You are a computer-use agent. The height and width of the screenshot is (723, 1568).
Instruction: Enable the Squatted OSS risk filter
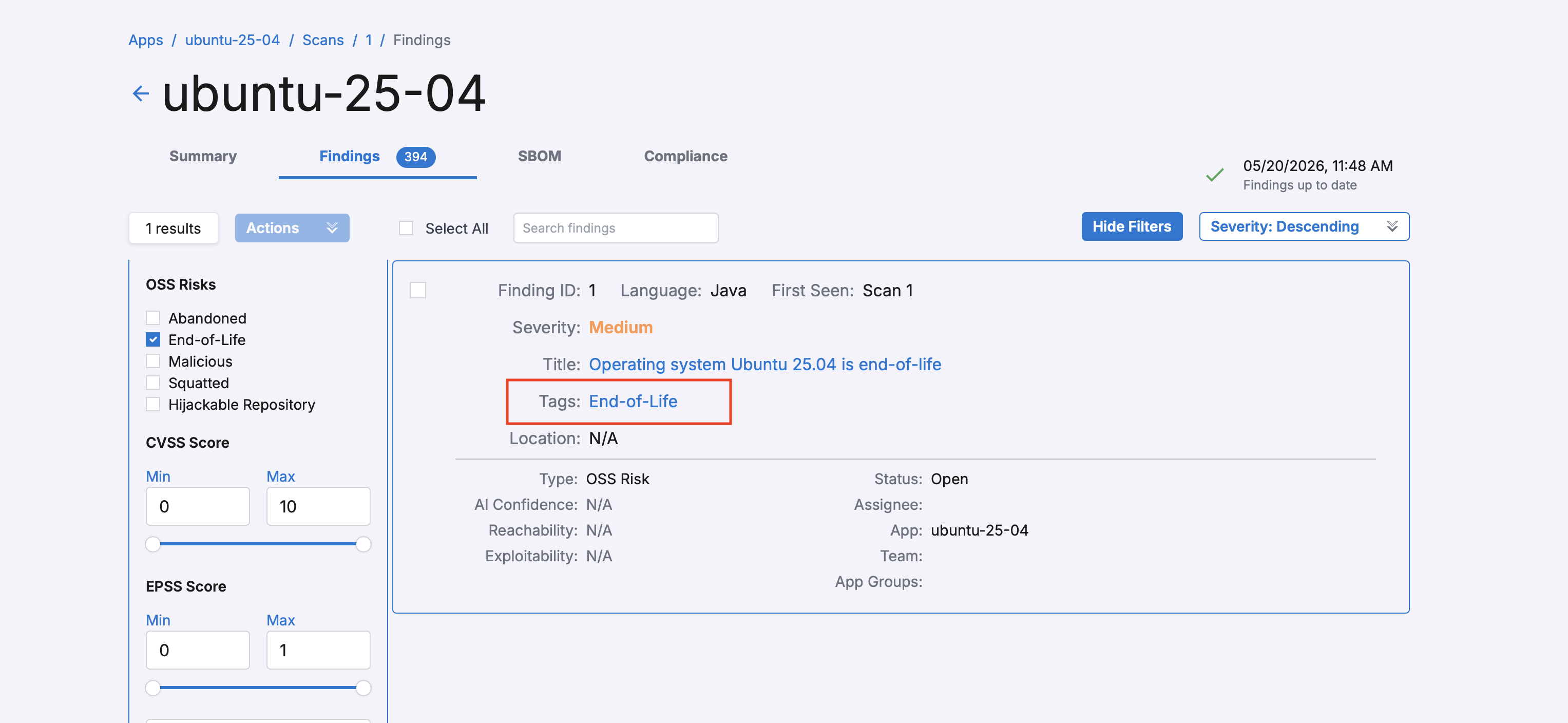point(153,383)
